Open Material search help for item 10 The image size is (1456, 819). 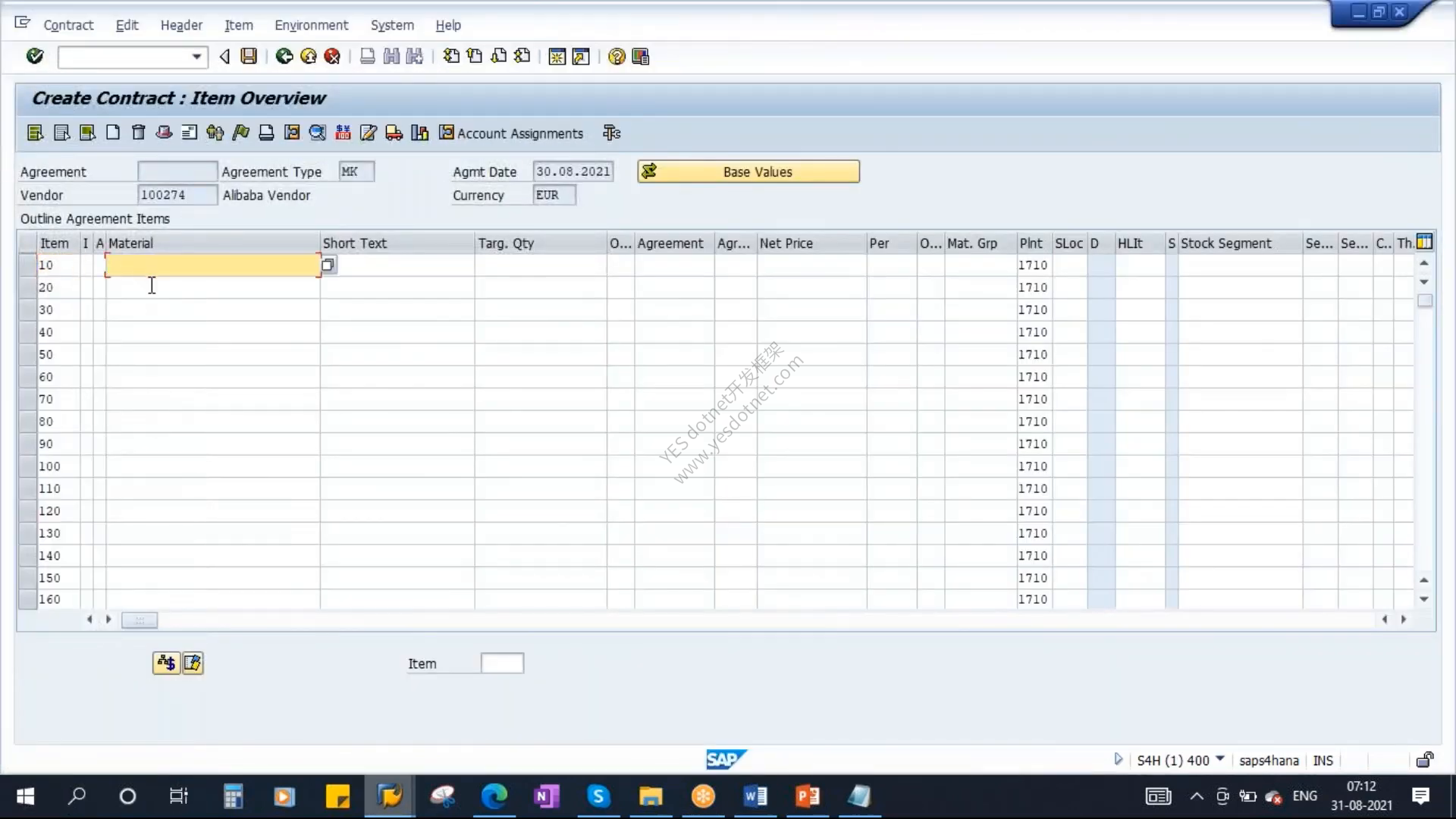(328, 265)
